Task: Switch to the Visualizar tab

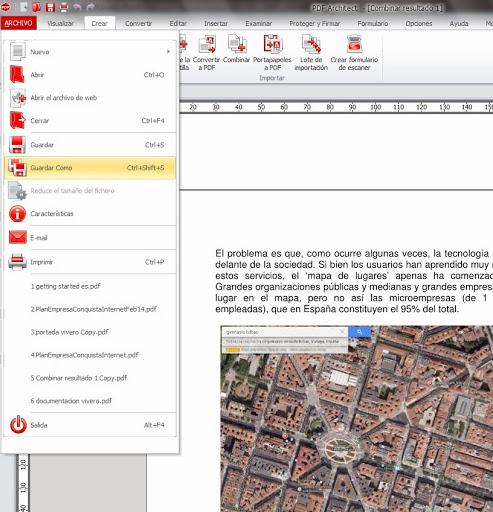Action: [60, 24]
